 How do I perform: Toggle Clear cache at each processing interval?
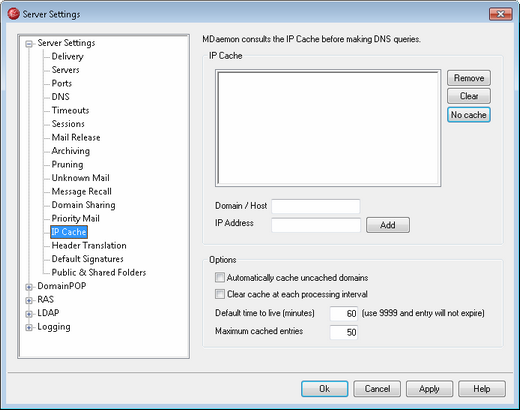[x=220, y=294]
